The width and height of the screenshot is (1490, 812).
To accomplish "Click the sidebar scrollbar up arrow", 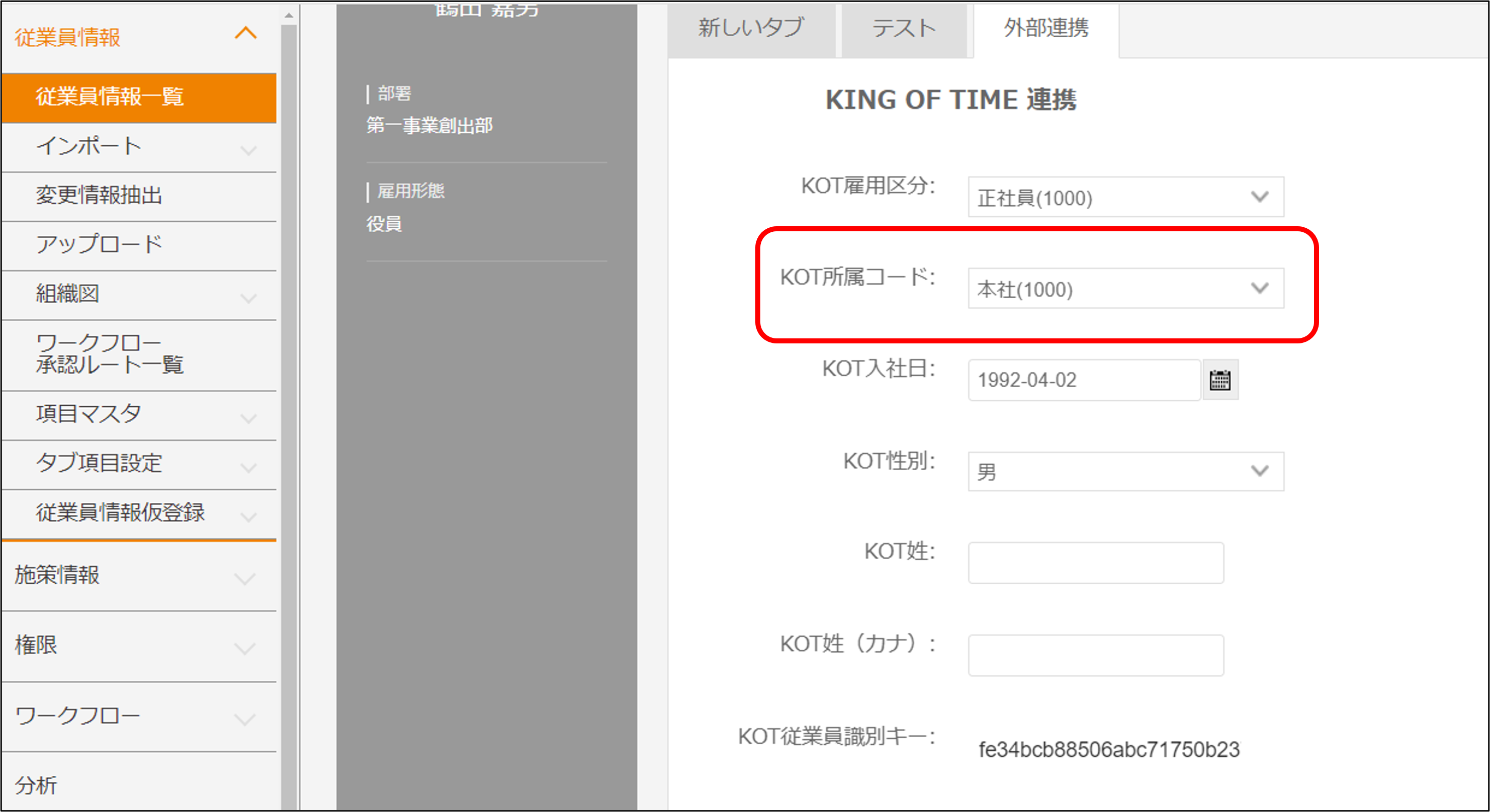I will click(289, 16).
